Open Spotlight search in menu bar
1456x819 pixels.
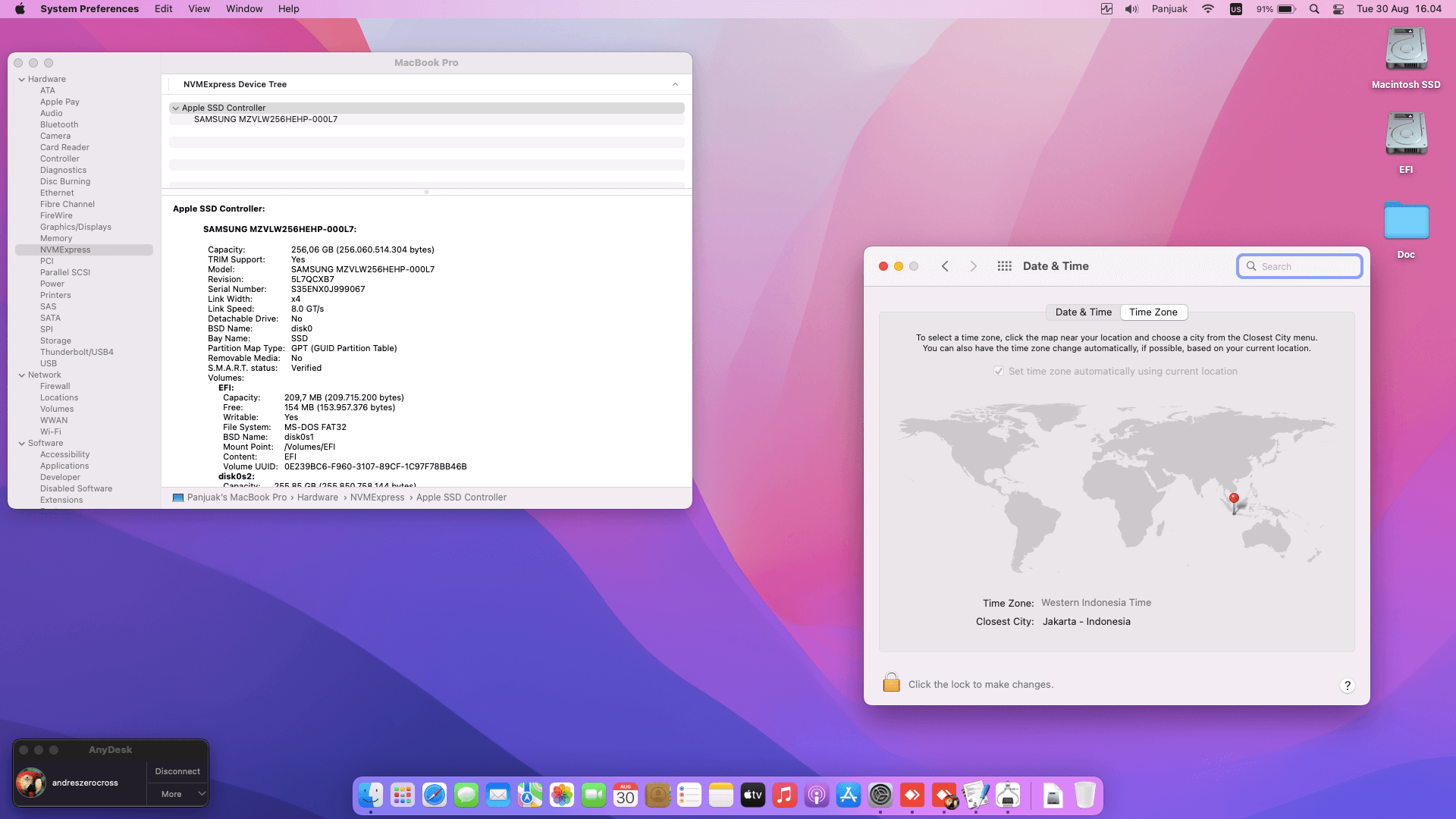click(1314, 9)
